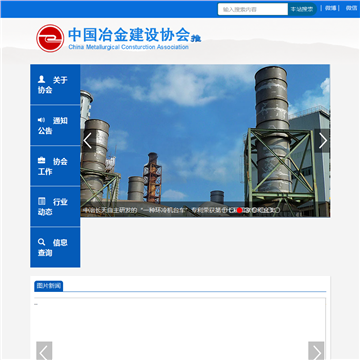Open the 通知公告 sidebar menu item

point(55,125)
